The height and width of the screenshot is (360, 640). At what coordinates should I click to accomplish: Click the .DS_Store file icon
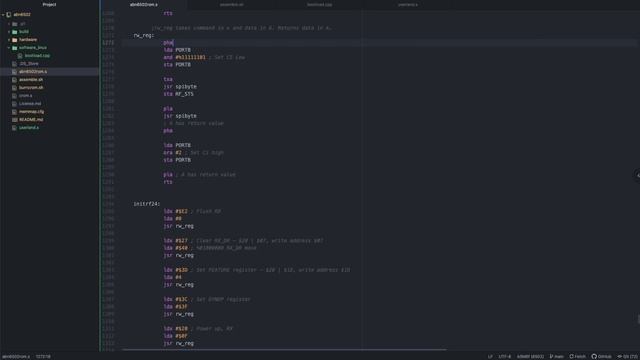(14, 64)
